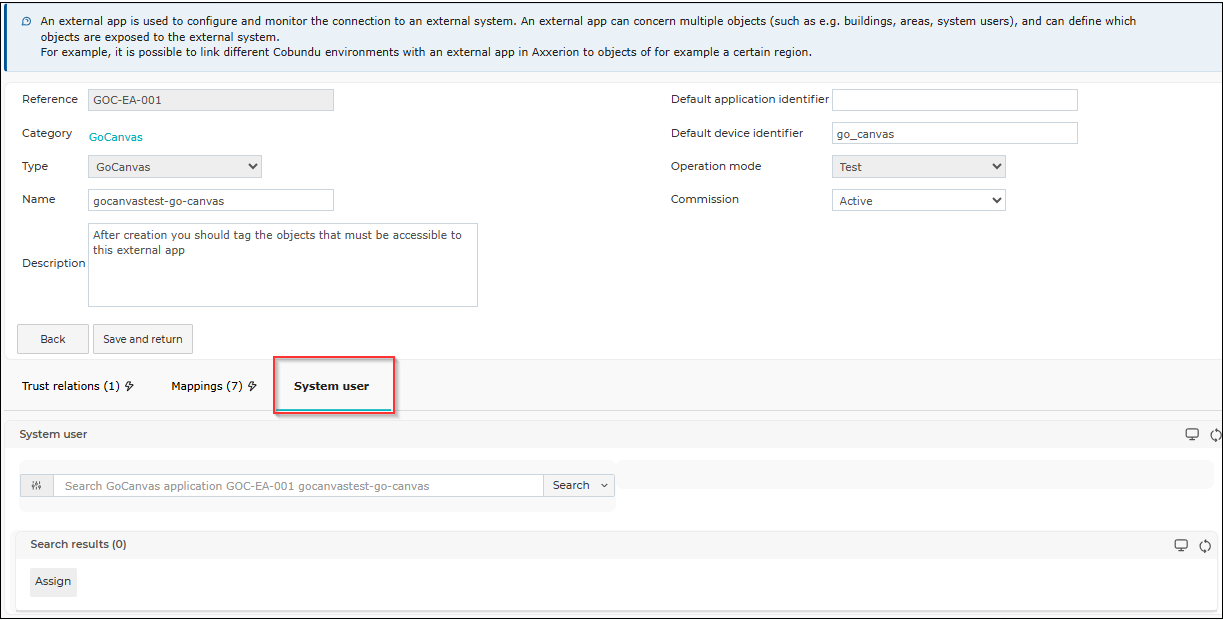Expand the Search button arrow
Screen dimensions: 1223x620
[x=604, y=485]
